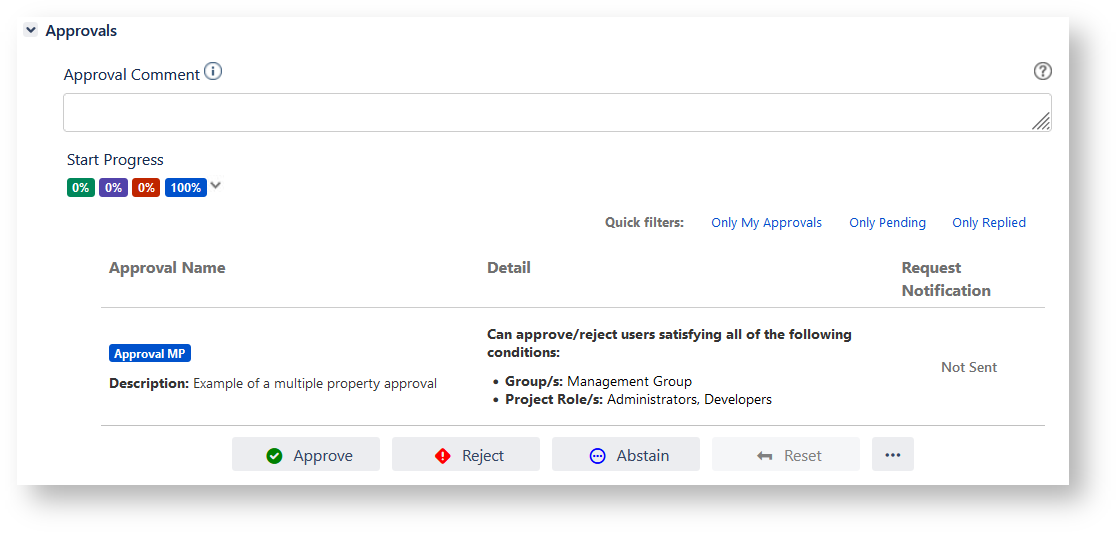Click the Approval Comment info icon
This screenshot has height=533, width=1117.
pos(213,72)
